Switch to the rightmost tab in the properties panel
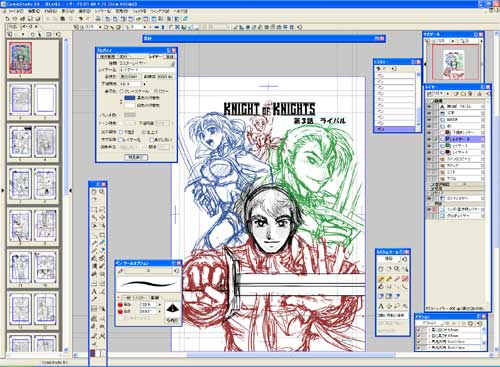 pos(170,57)
